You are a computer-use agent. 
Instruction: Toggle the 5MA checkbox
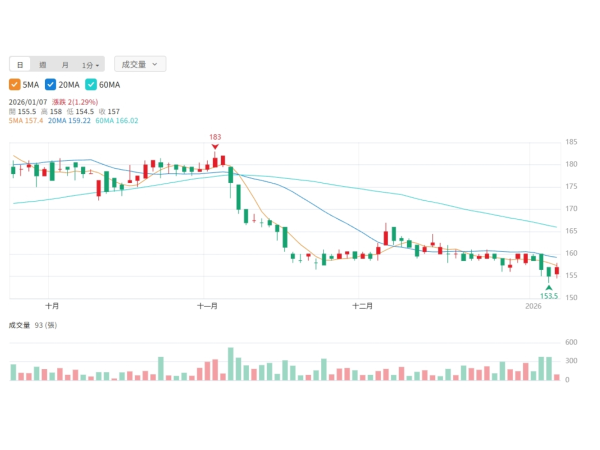[x=15, y=85]
